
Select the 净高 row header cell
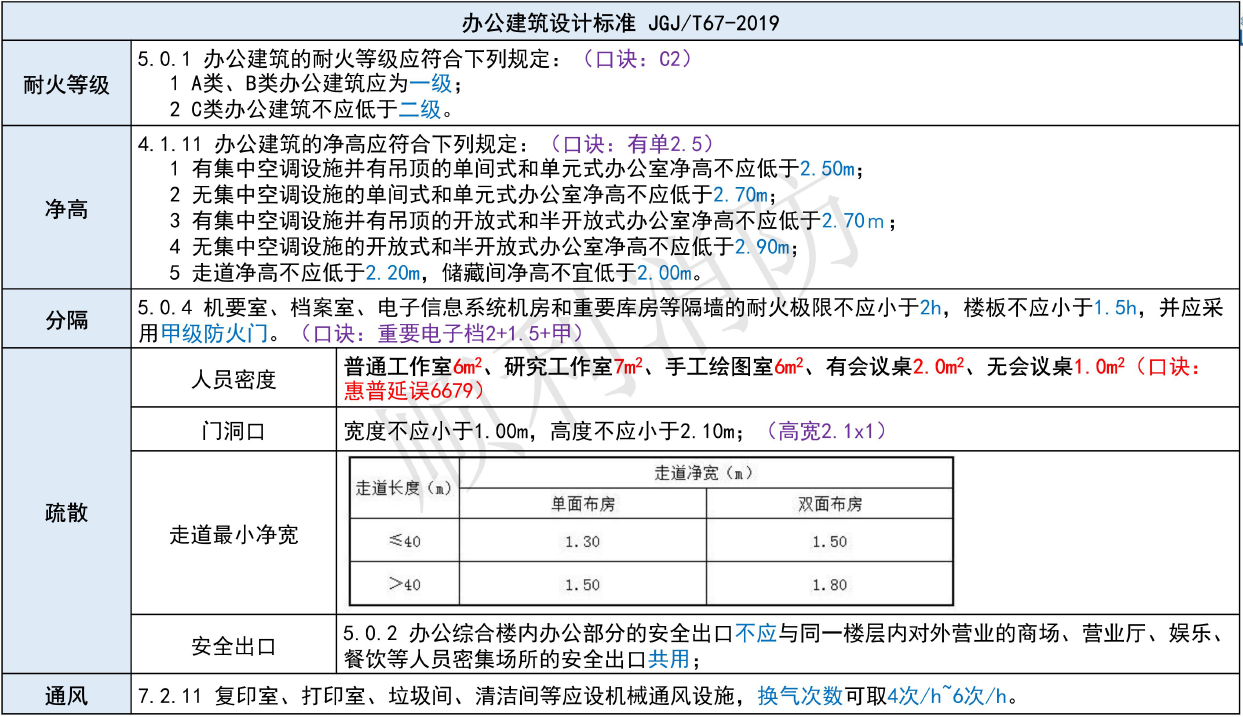click(66, 208)
